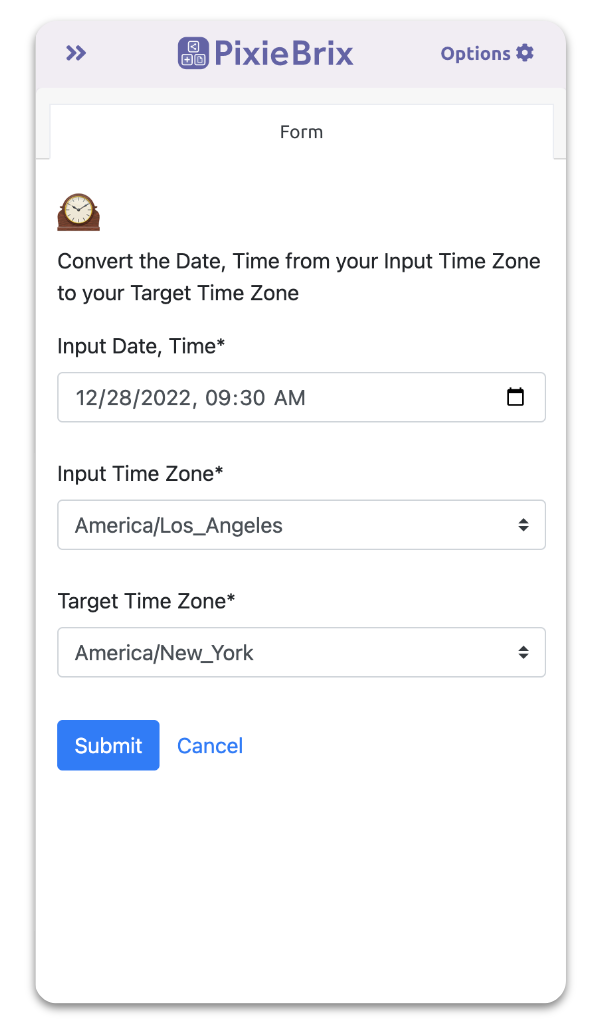
Task: Open the Input Time Zone dropdown
Action: pyautogui.click(x=301, y=524)
